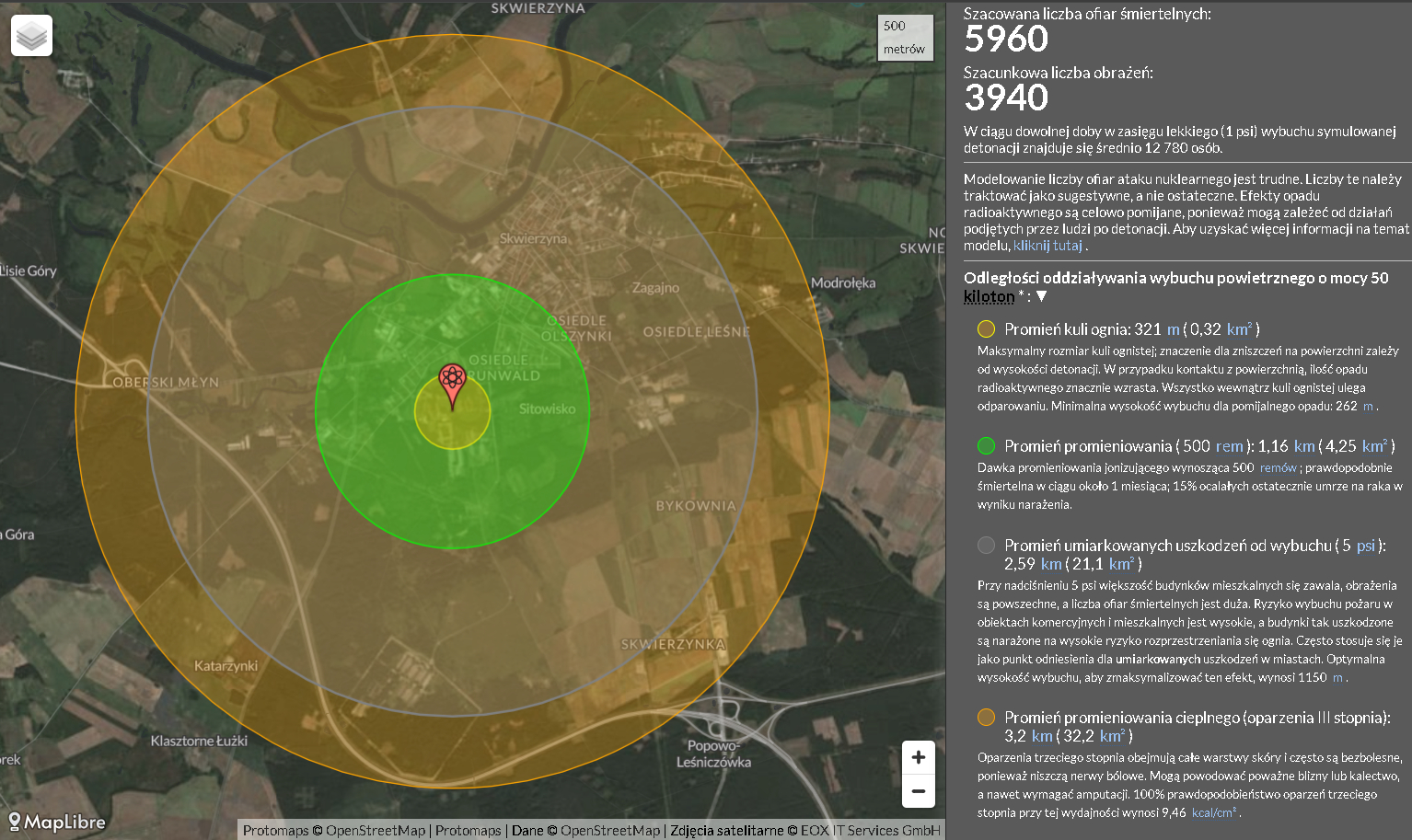
Task: Click the green radiation radius circle icon
Action: [986, 446]
